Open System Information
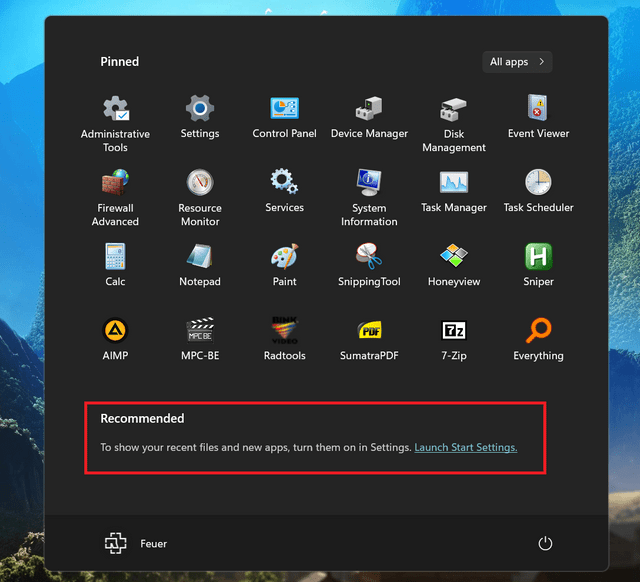Viewport: 640px width, 582px height. click(x=369, y=198)
